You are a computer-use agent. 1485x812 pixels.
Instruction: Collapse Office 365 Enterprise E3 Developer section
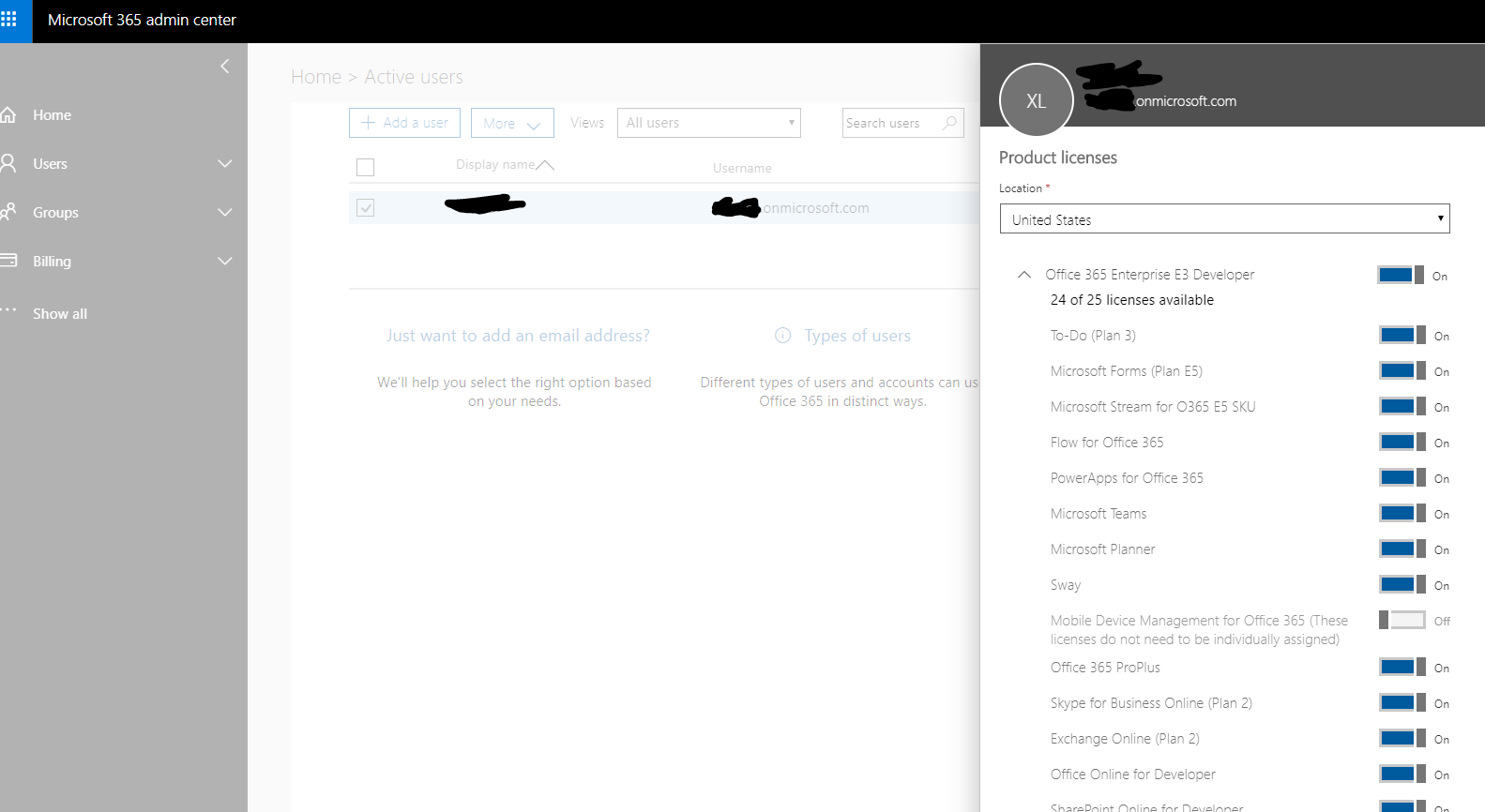[1024, 275]
